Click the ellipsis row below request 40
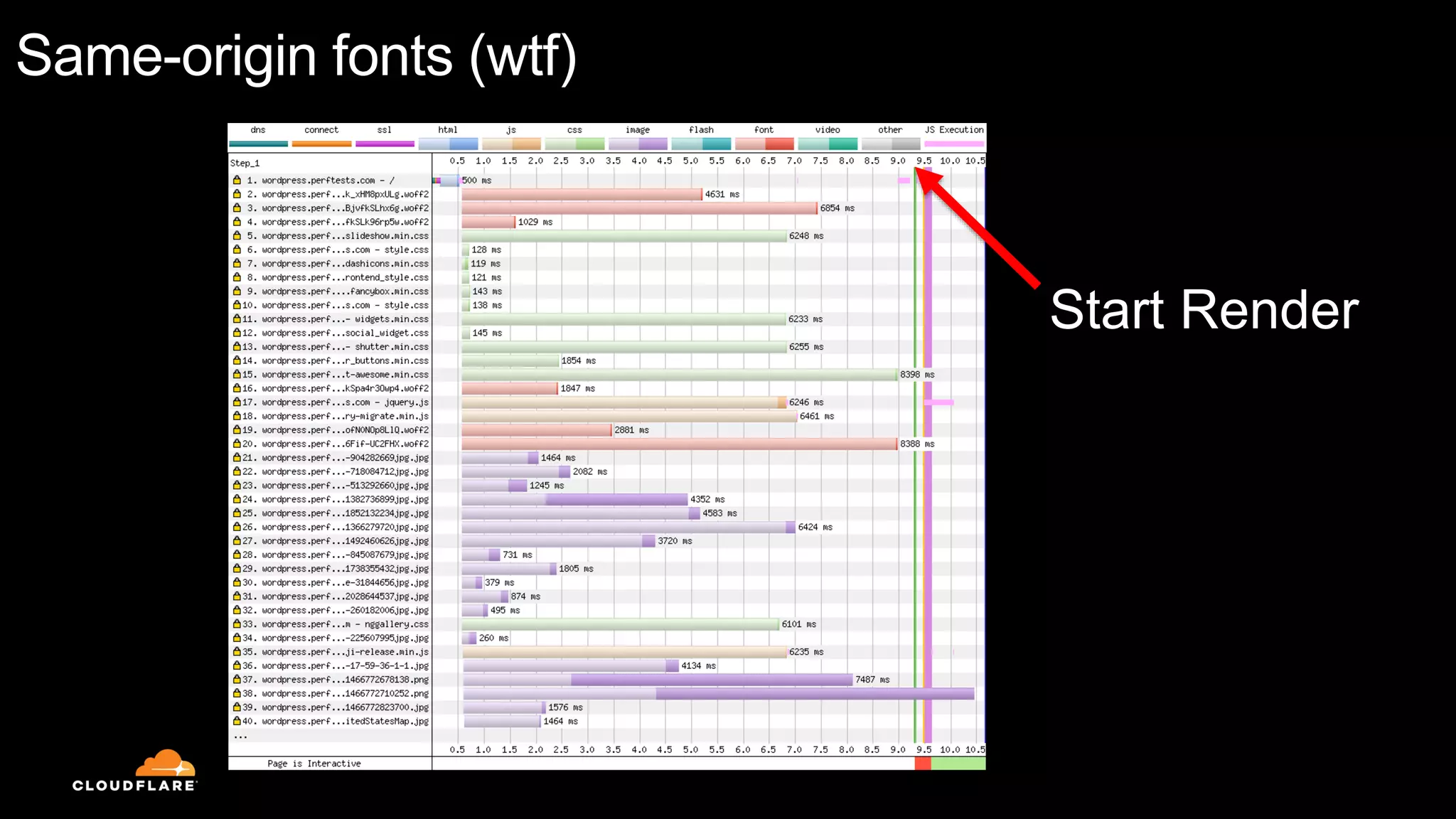Viewport: 1456px width, 819px height. [x=241, y=737]
